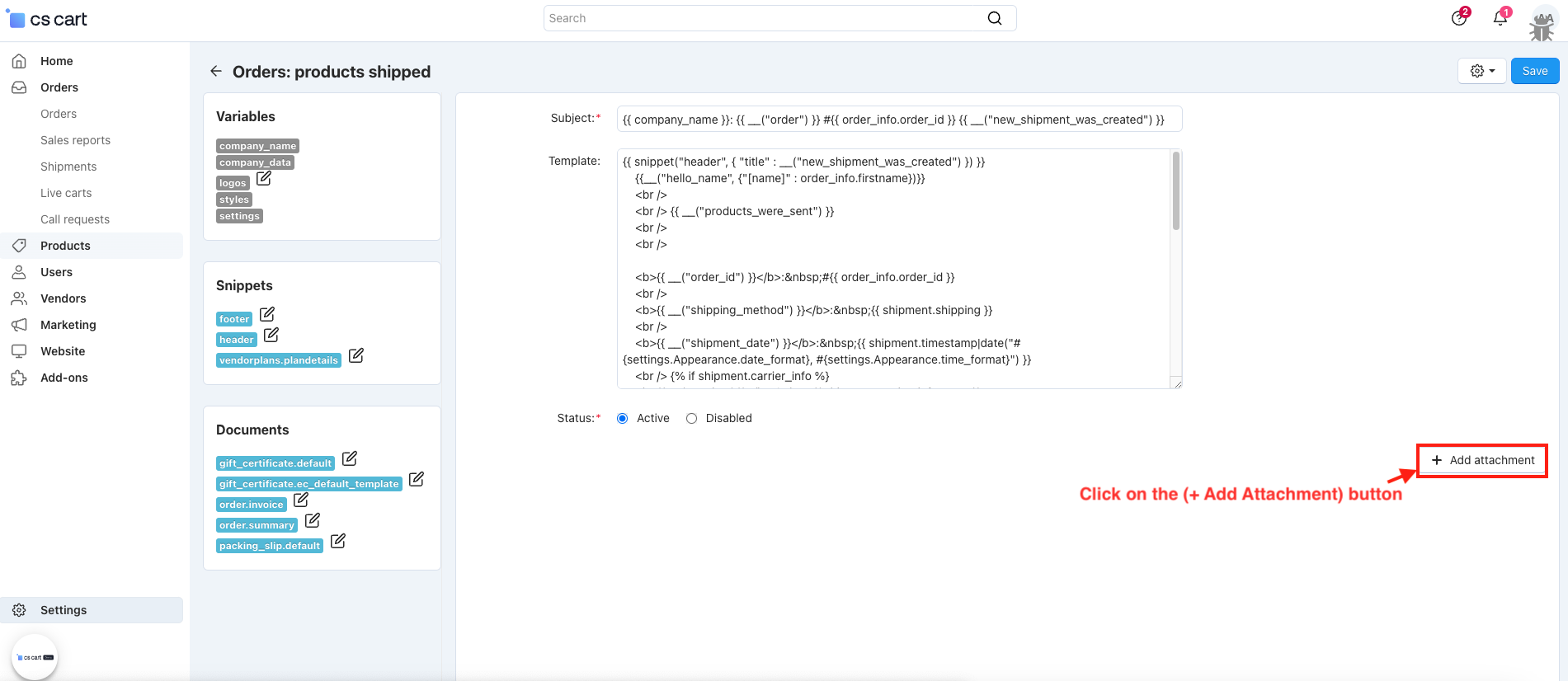Open the Home menu label

(x=57, y=61)
